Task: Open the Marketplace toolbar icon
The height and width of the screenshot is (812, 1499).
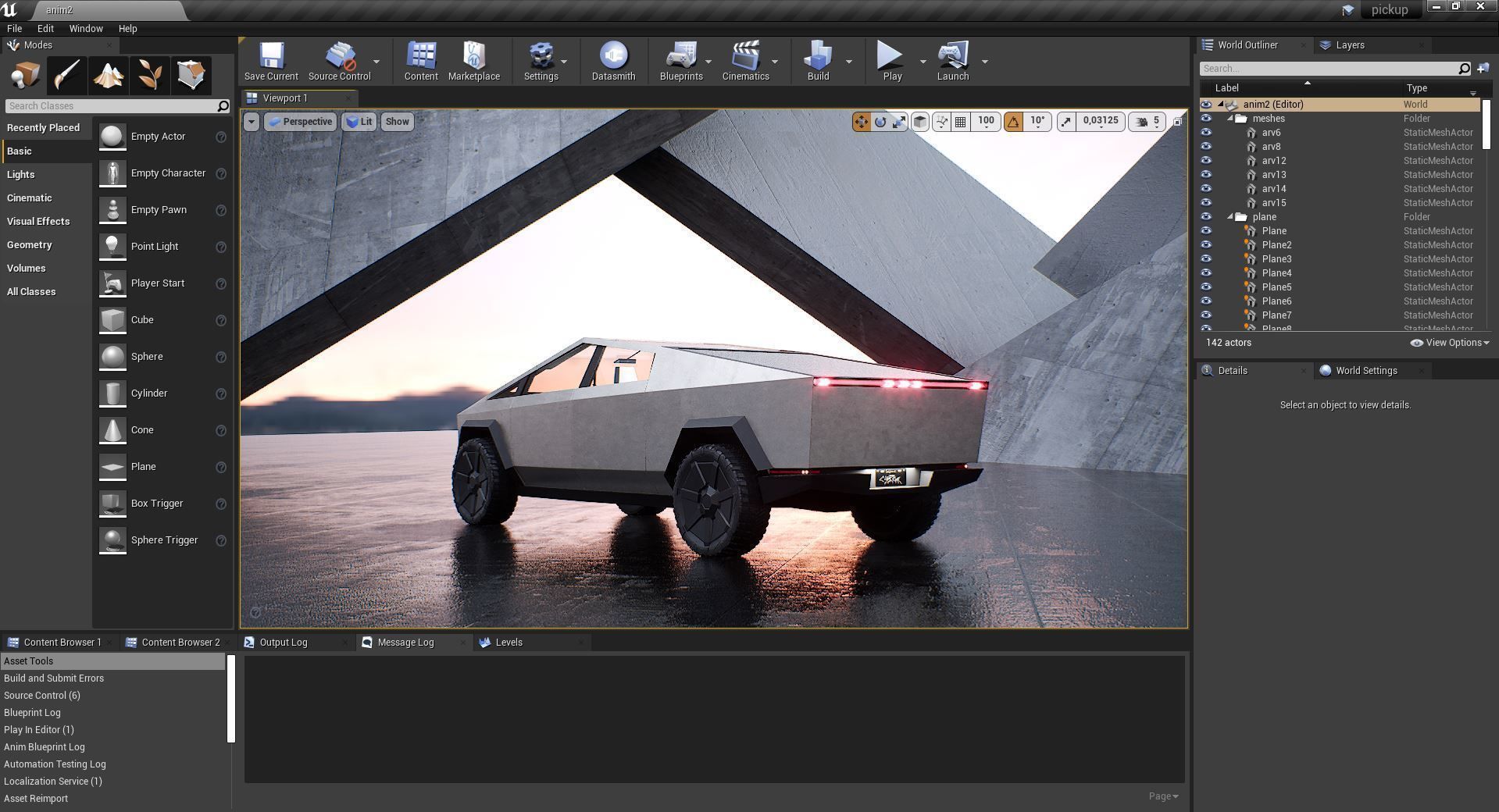Action: (x=474, y=62)
